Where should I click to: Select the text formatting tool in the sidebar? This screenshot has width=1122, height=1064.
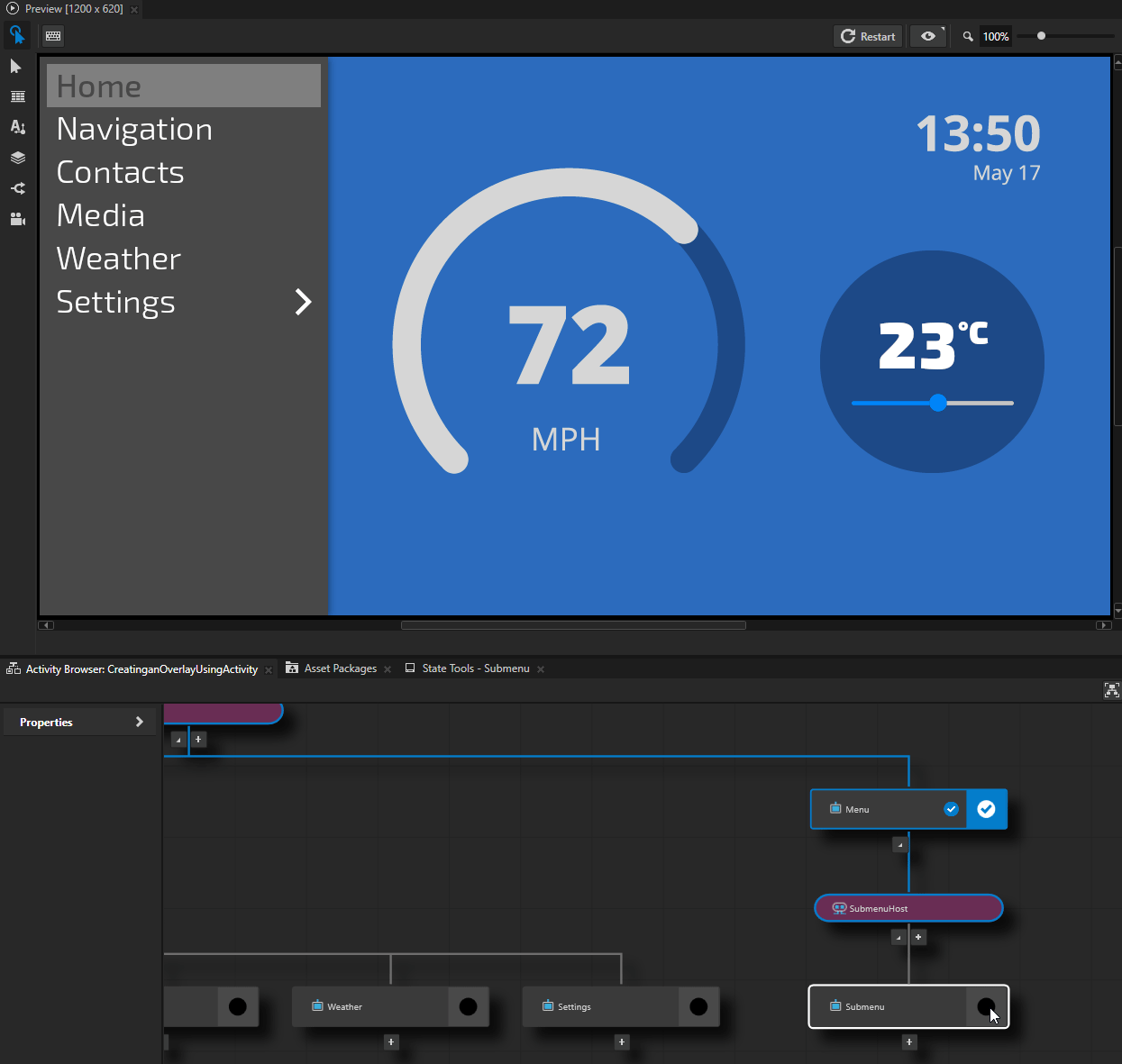[x=17, y=127]
